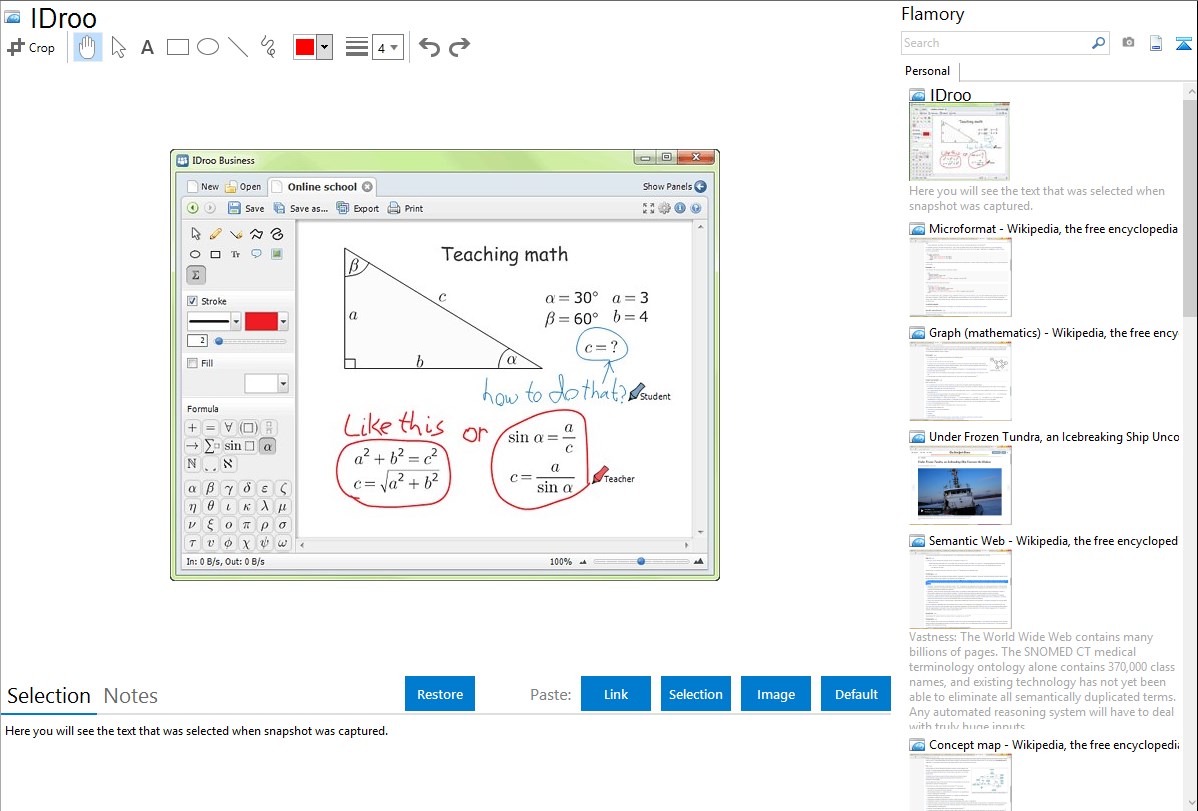Click the page document icon next to camera
1198x811 pixels.
[x=1156, y=43]
